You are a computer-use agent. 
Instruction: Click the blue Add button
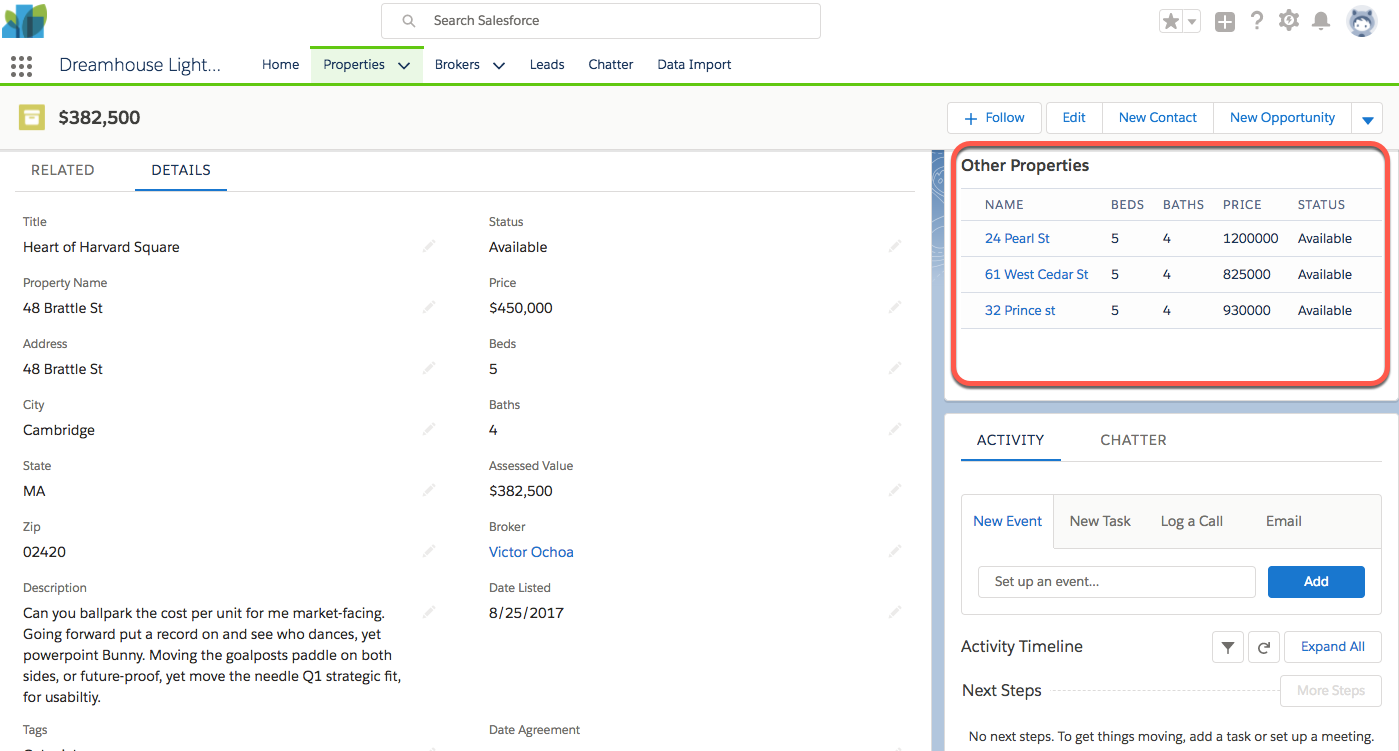point(1316,582)
